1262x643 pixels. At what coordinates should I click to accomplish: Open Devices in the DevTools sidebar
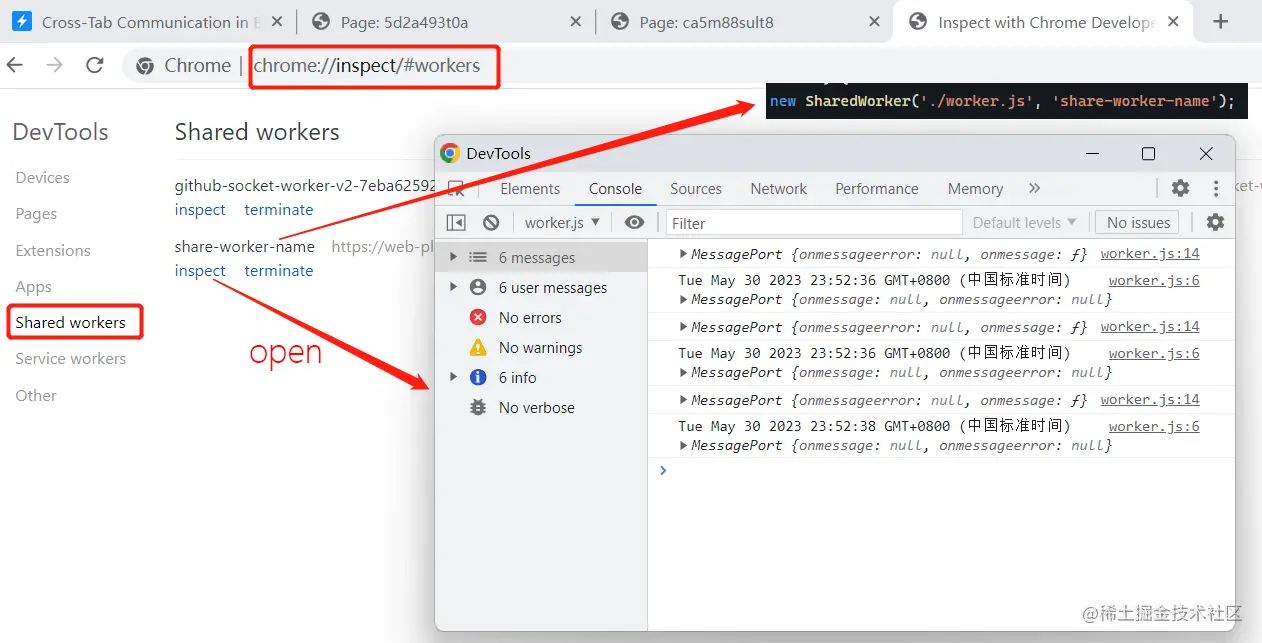42,177
